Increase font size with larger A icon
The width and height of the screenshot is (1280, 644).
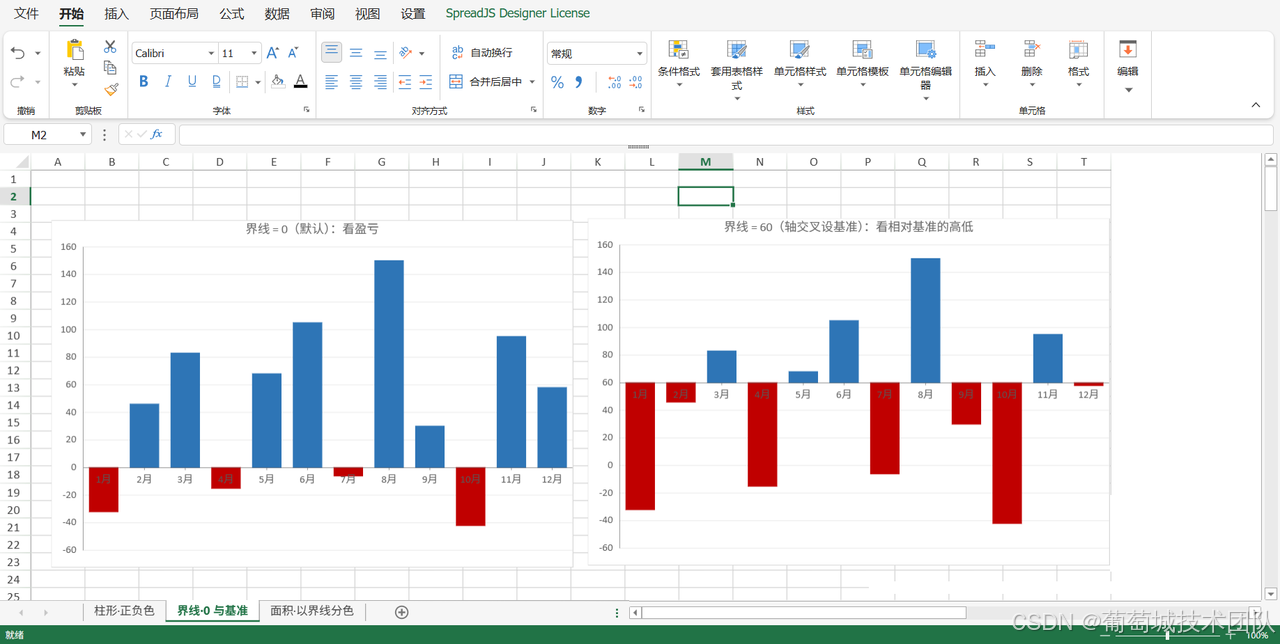(273, 53)
